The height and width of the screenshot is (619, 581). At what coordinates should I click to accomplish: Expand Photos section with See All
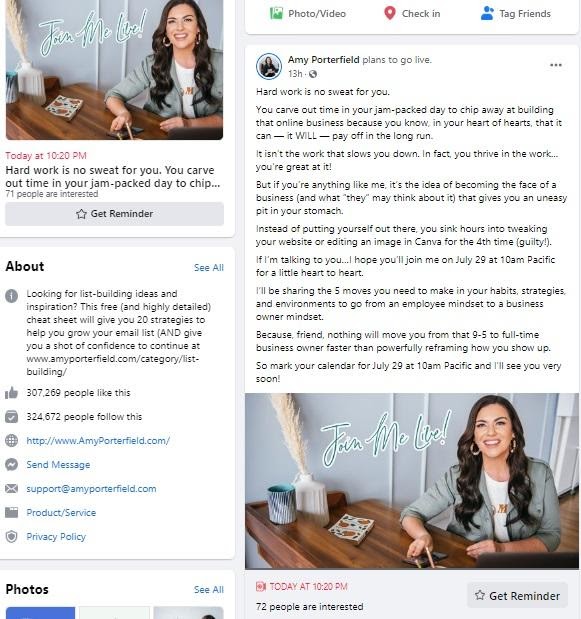(x=208, y=589)
